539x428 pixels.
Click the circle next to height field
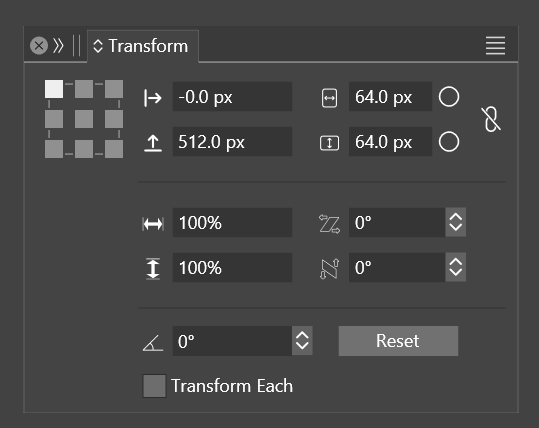tap(449, 142)
